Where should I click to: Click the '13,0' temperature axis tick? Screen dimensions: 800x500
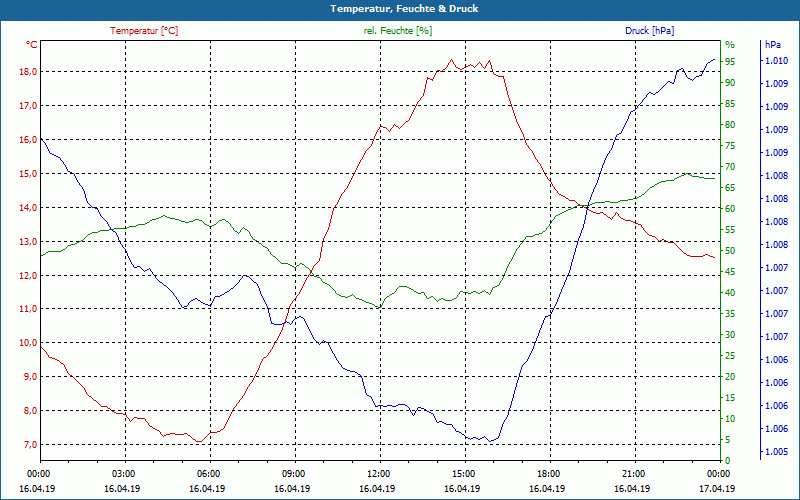click(29, 241)
